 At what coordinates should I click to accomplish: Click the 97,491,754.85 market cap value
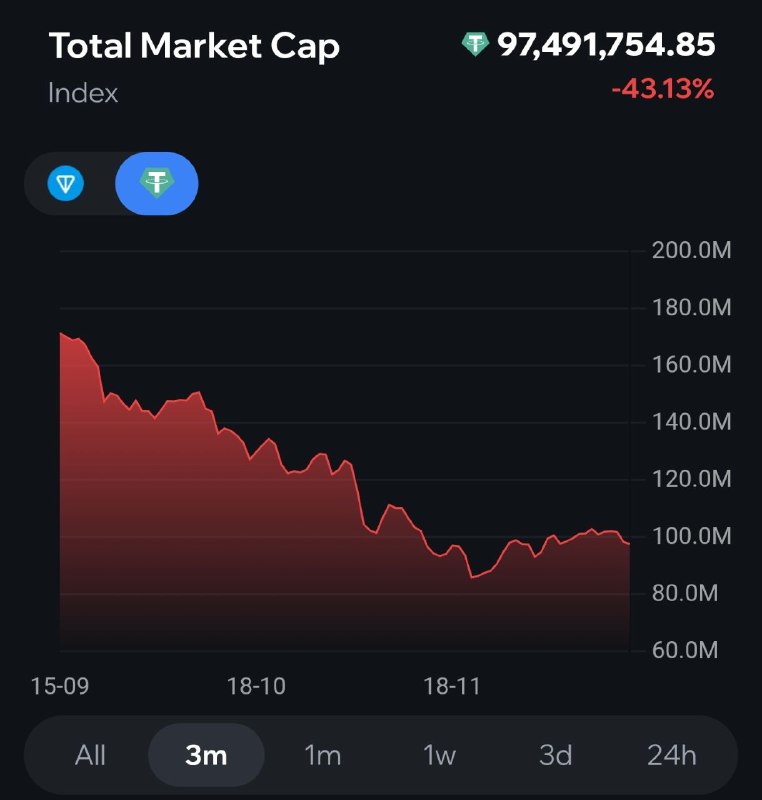coord(606,45)
